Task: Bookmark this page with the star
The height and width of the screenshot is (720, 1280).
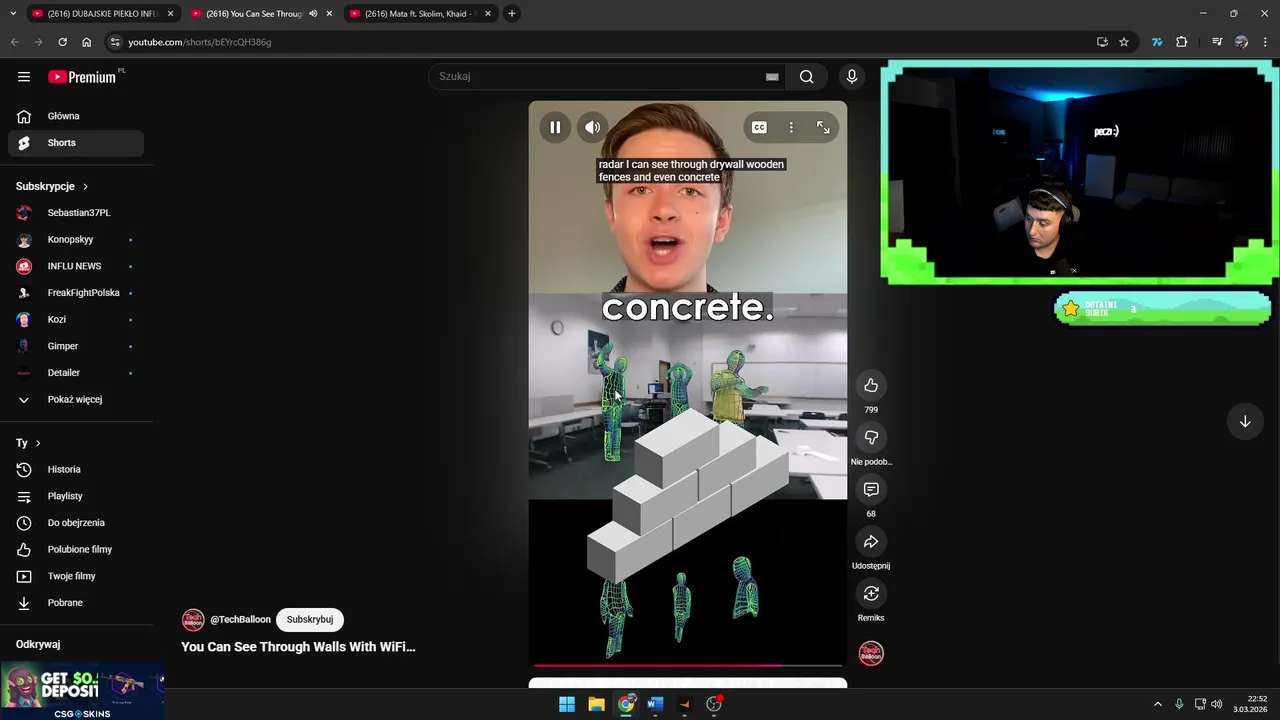Action: [1124, 42]
